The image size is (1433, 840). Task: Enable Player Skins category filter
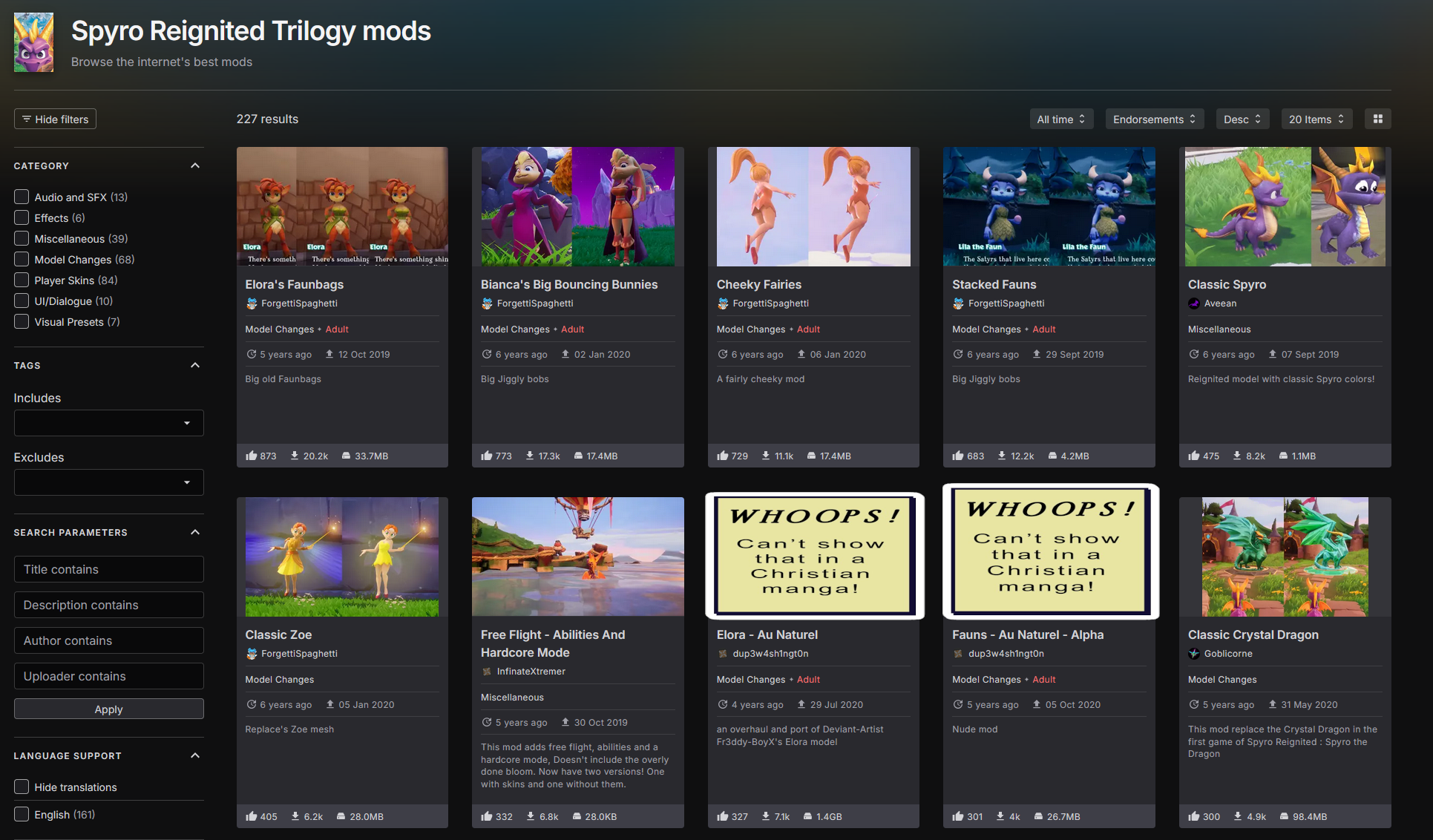click(x=22, y=280)
